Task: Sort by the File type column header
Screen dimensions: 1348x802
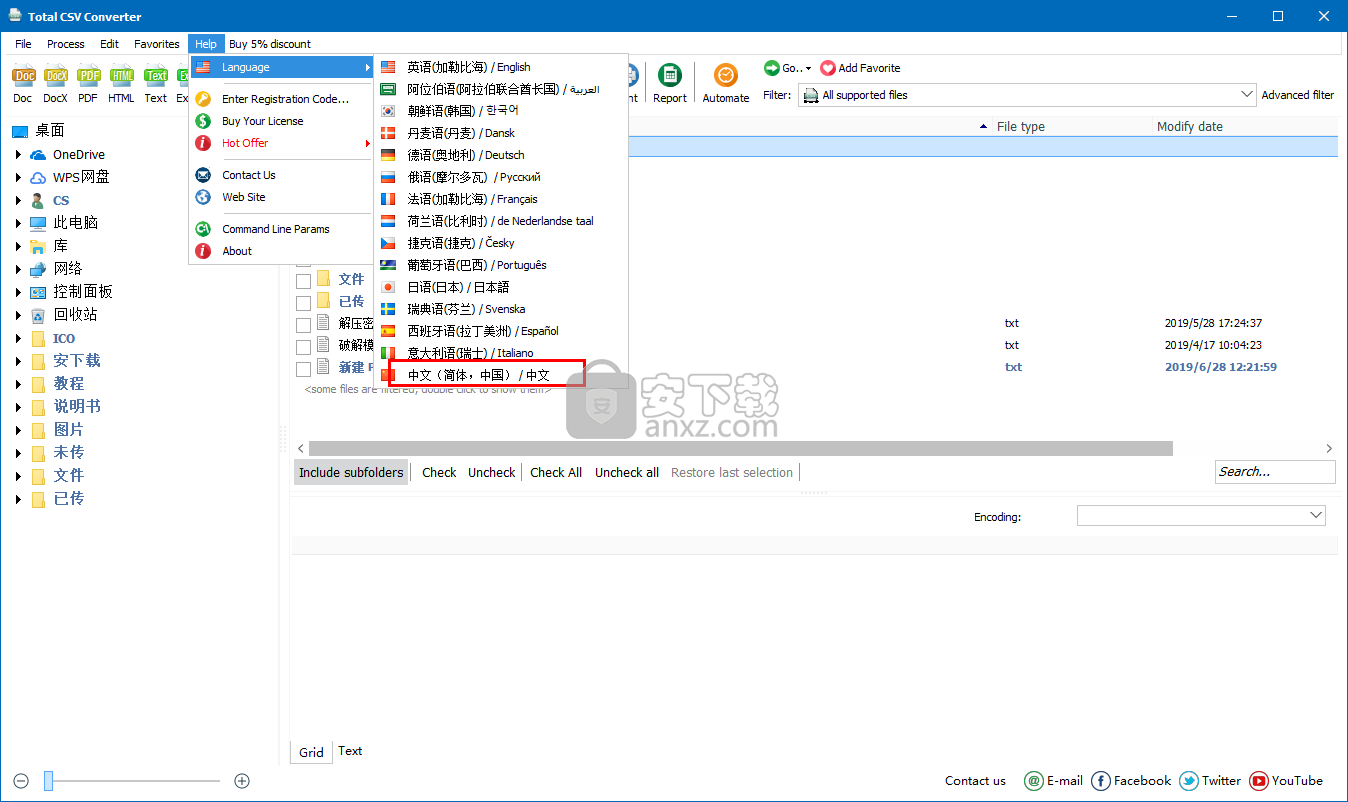Action: point(1020,126)
